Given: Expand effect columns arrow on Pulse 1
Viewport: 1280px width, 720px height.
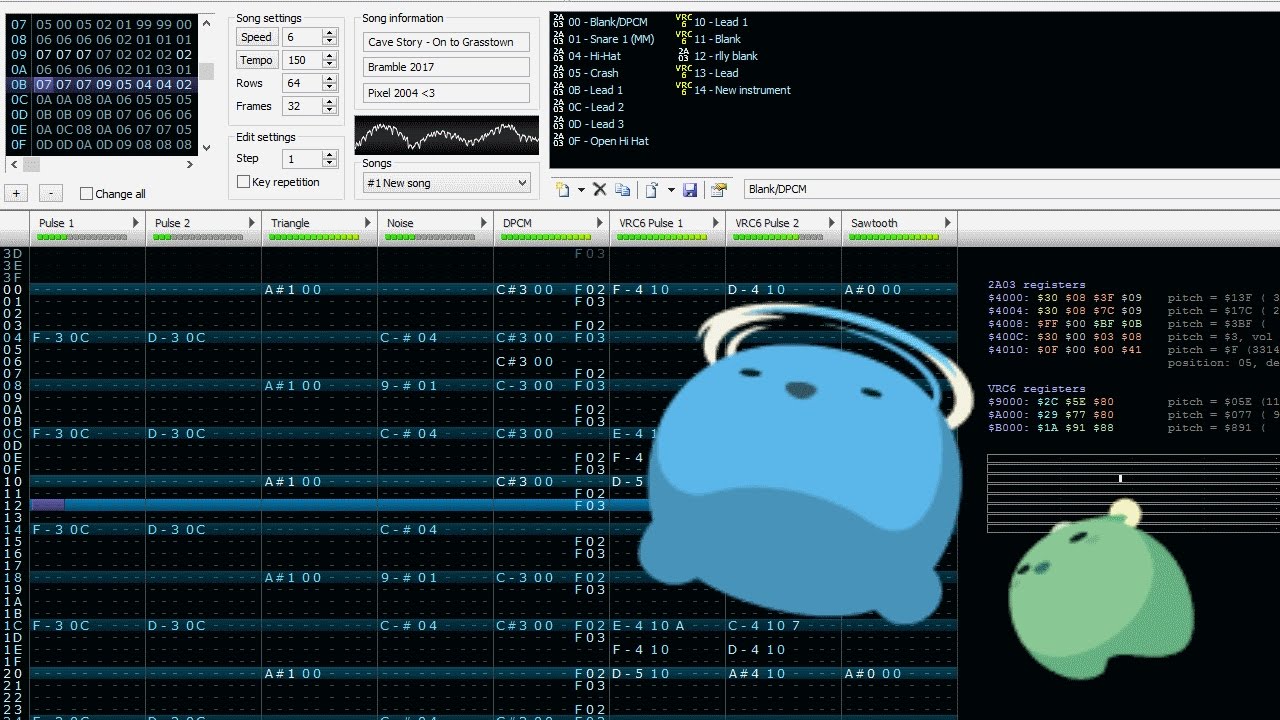Looking at the screenshot, I should [136, 223].
